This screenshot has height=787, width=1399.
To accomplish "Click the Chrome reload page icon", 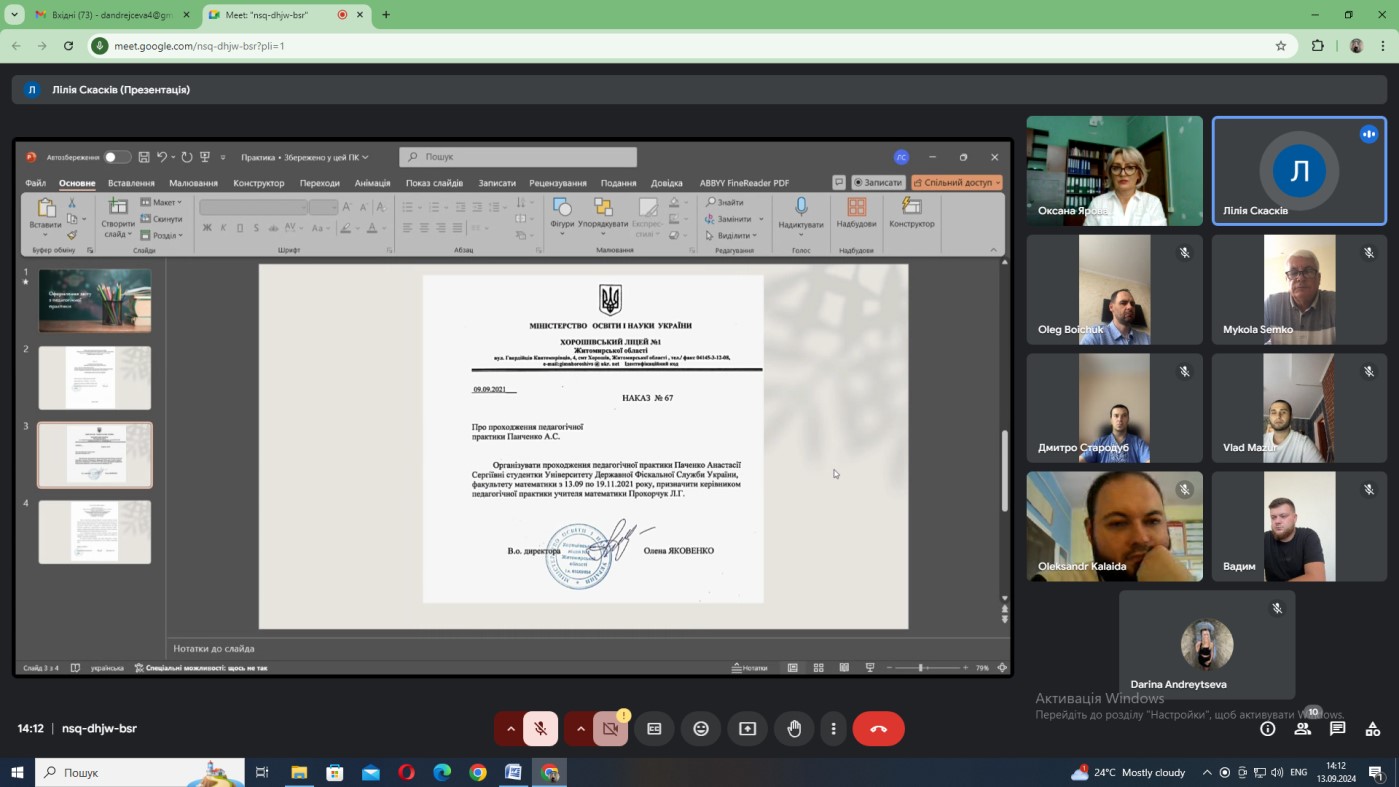I will [68, 45].
